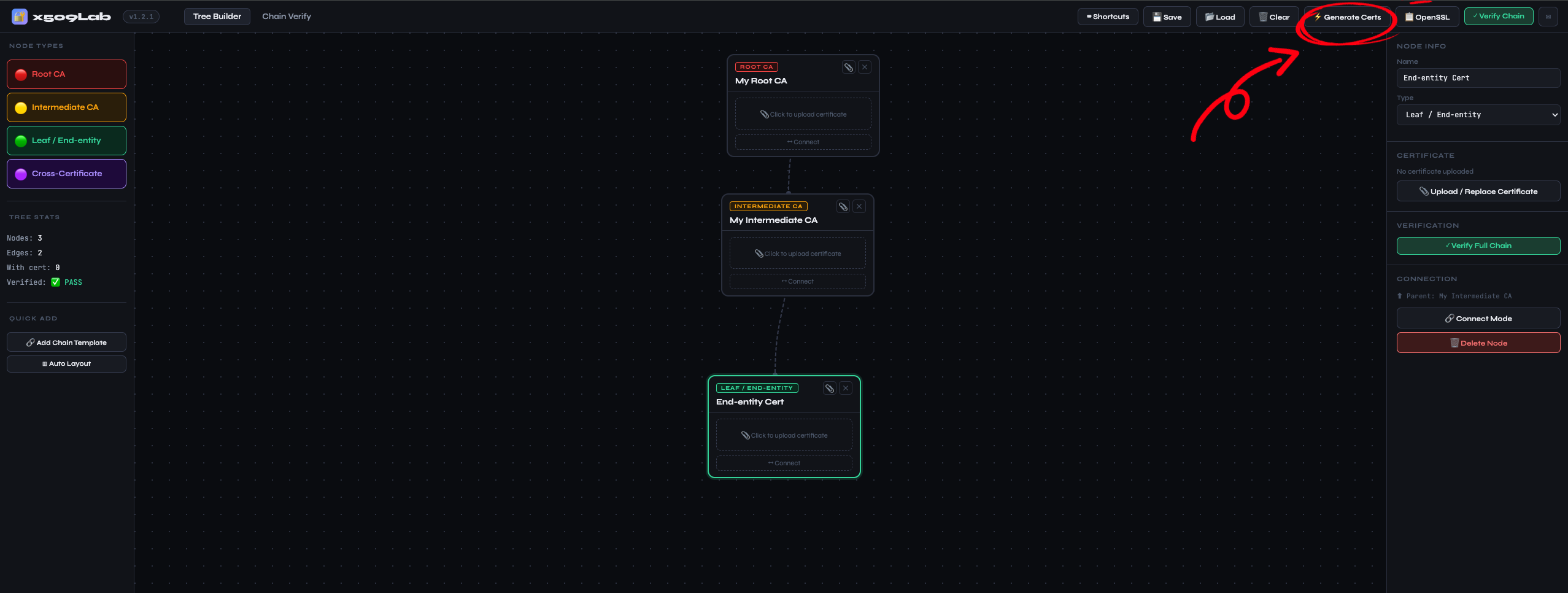The height and width of the screenshot is (593, 1568).
Task: Click the paperclip icon on My Root CA
Action: pyautogui.click(x=848, y=68)
